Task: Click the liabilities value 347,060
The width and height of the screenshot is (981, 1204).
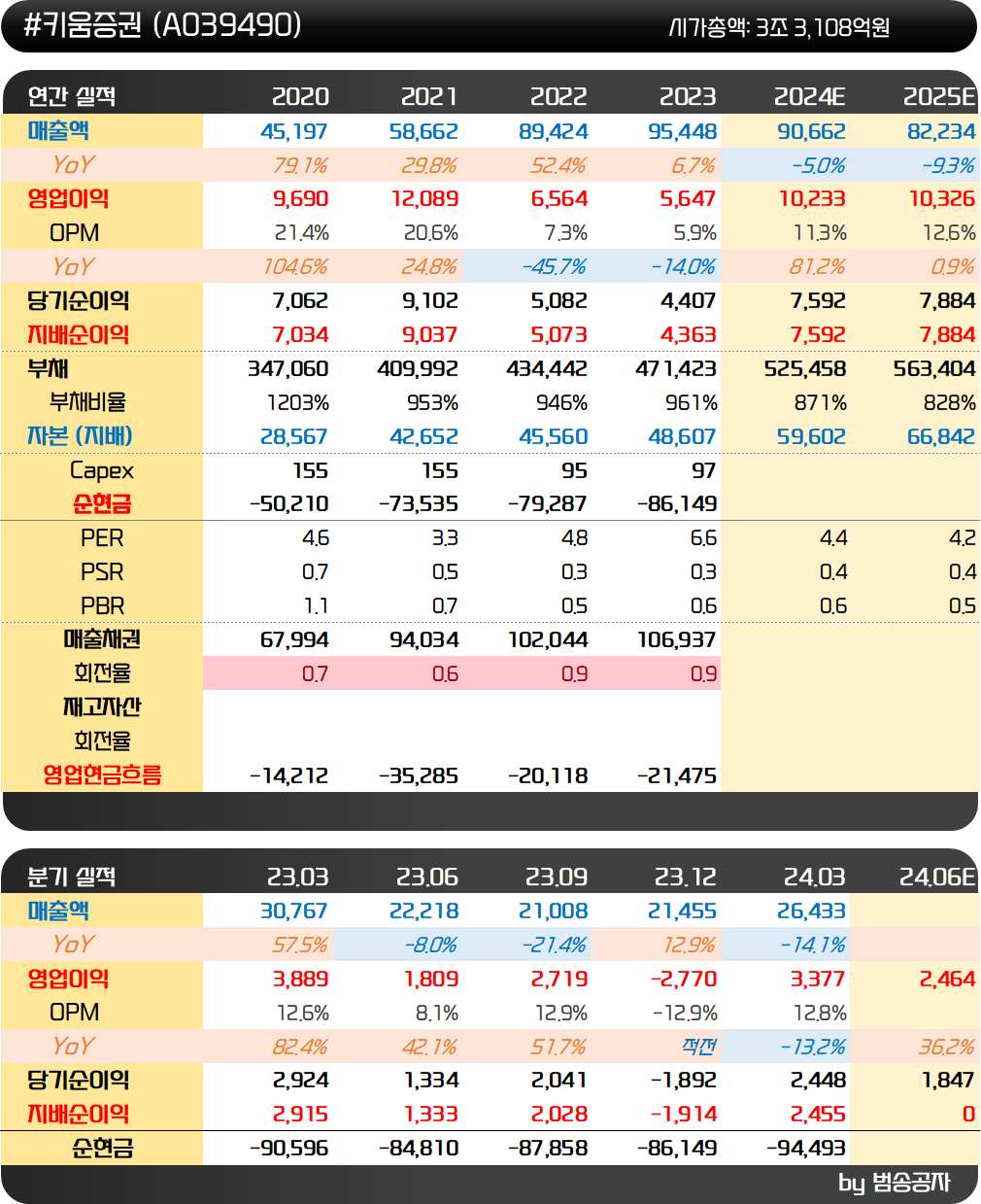Action: click(x=288, y=369)
